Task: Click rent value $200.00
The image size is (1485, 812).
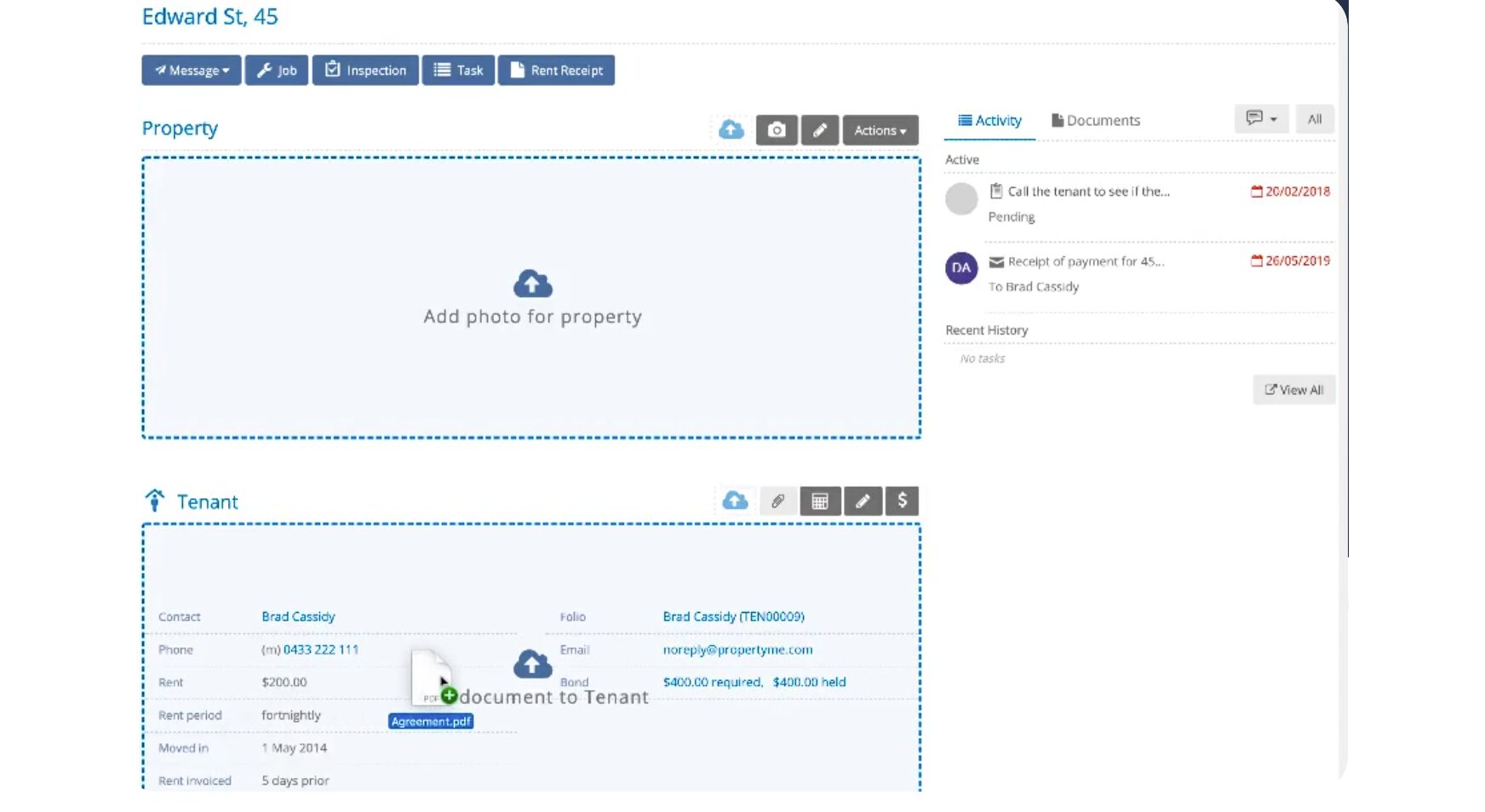Action: 284,682
